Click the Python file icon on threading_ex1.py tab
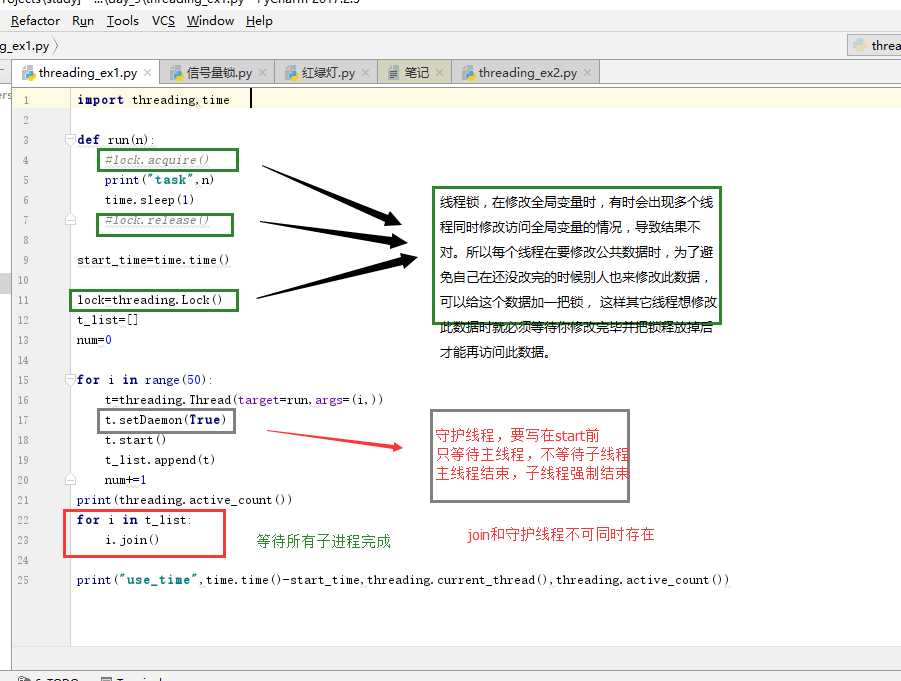This screenshot has width=901, height=681. [x=28, y=73]
